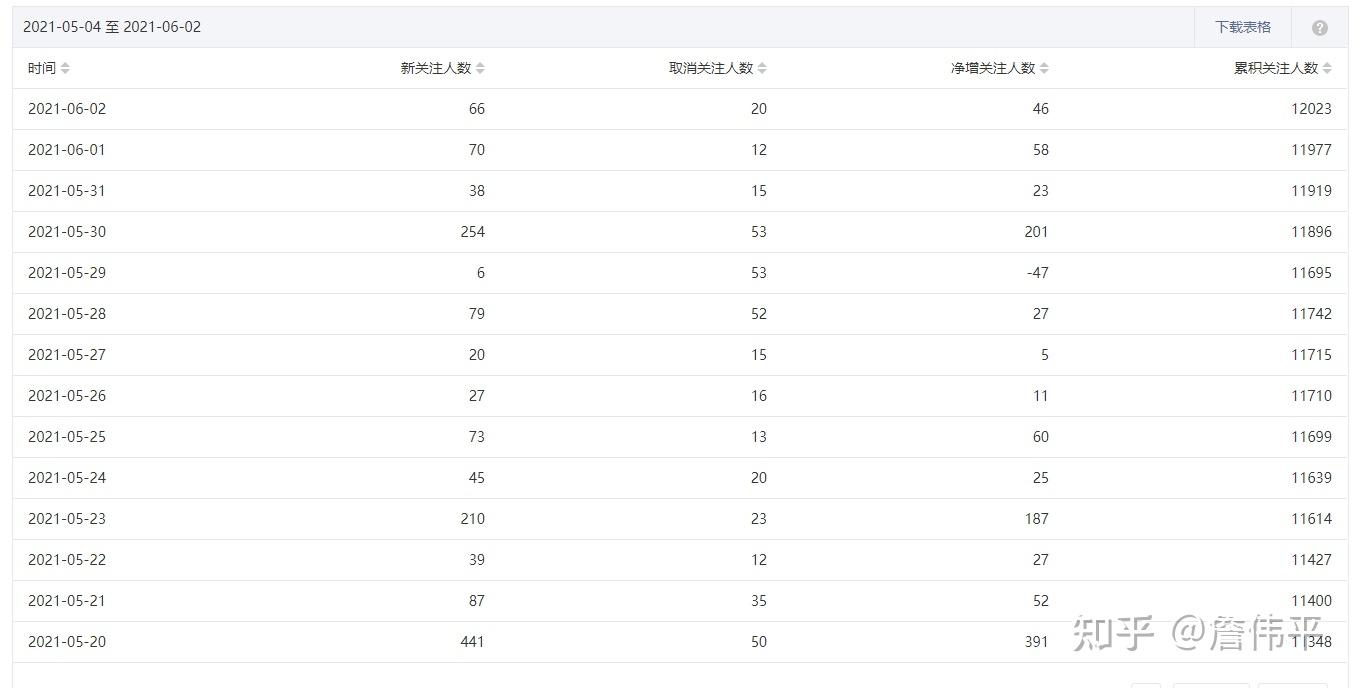Click the net increase value 187
The width and height of the screenshot is (1358, 688).
pyautogui.click(x=1036, y=519)
